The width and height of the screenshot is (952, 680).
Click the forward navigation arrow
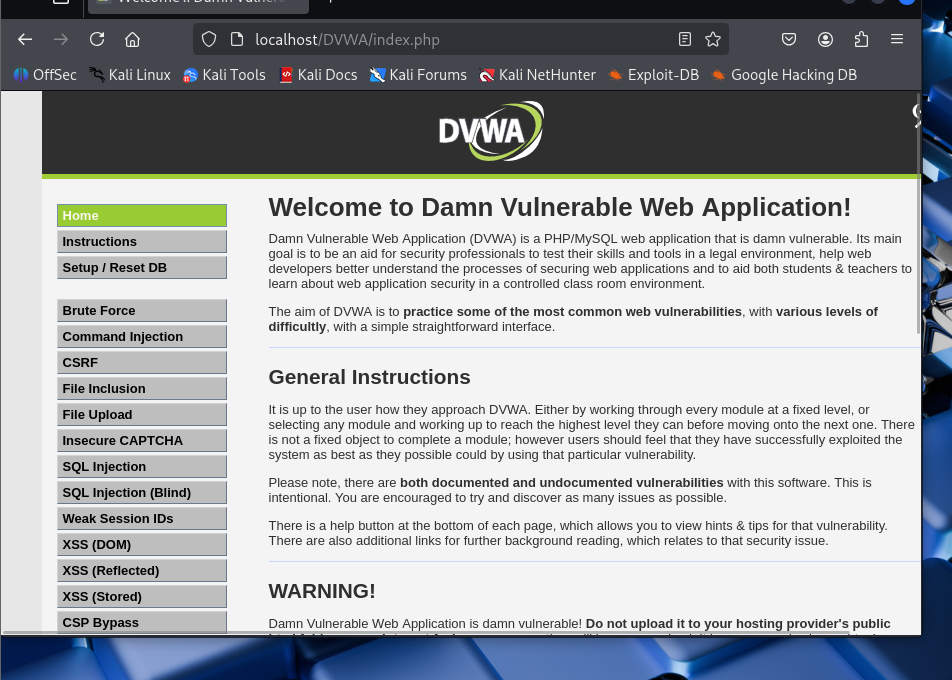point(61,39)
